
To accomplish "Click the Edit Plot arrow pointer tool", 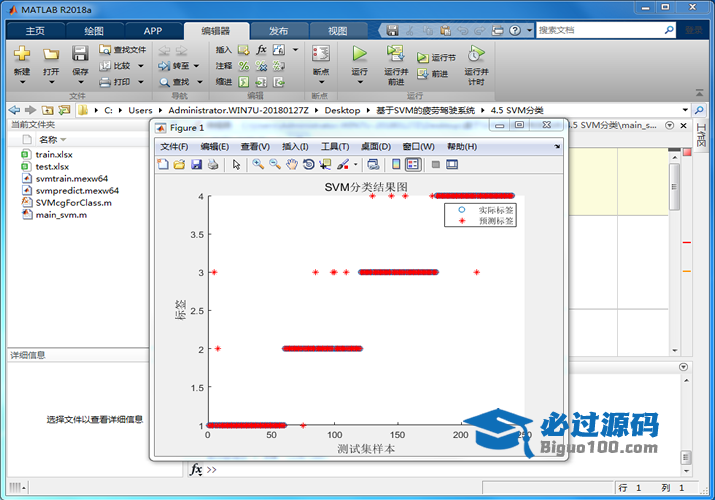I will point(236,164).
